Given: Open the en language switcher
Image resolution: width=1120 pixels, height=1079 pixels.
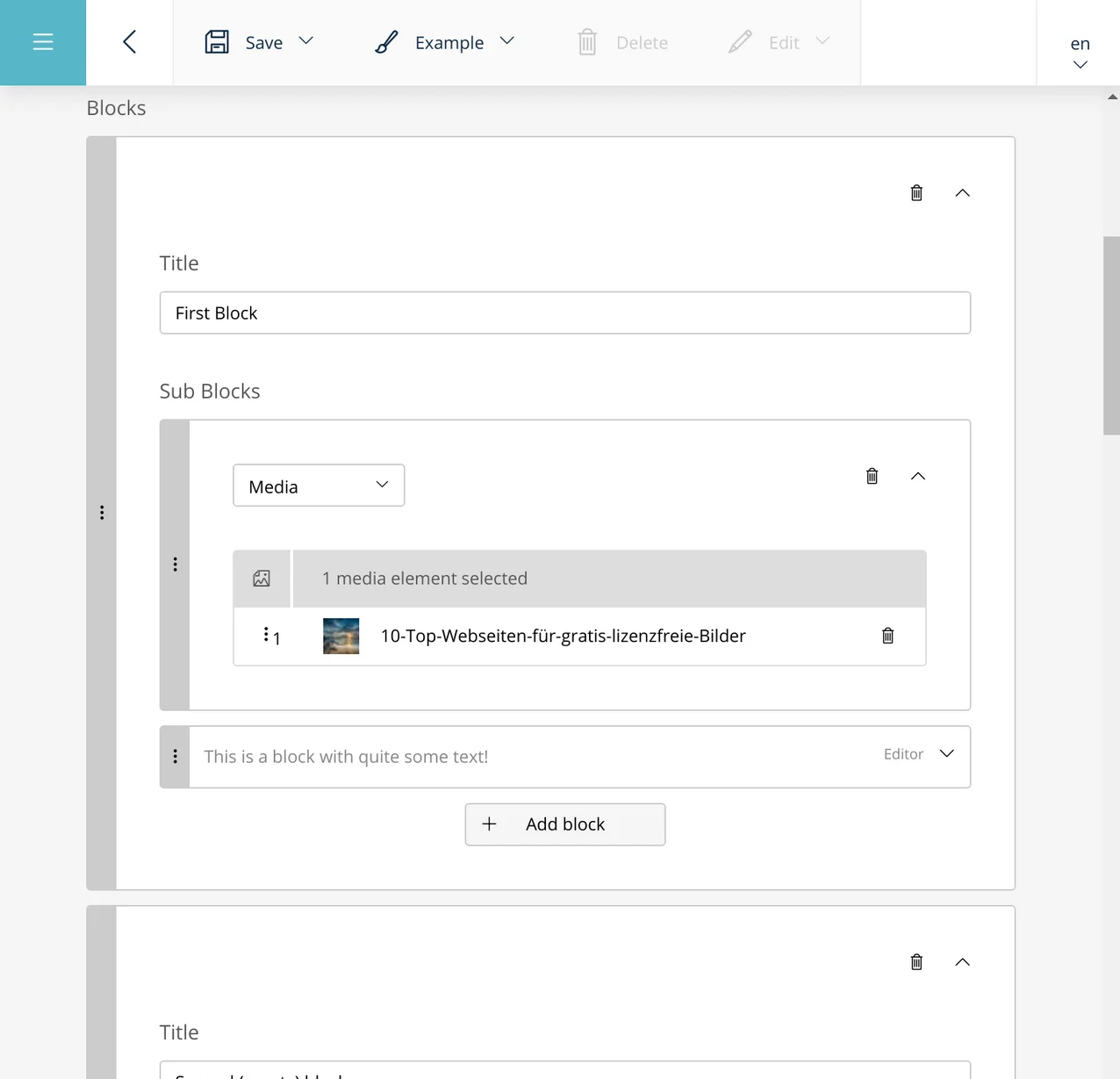Looking at the screenshot, I should [1080, 52].
